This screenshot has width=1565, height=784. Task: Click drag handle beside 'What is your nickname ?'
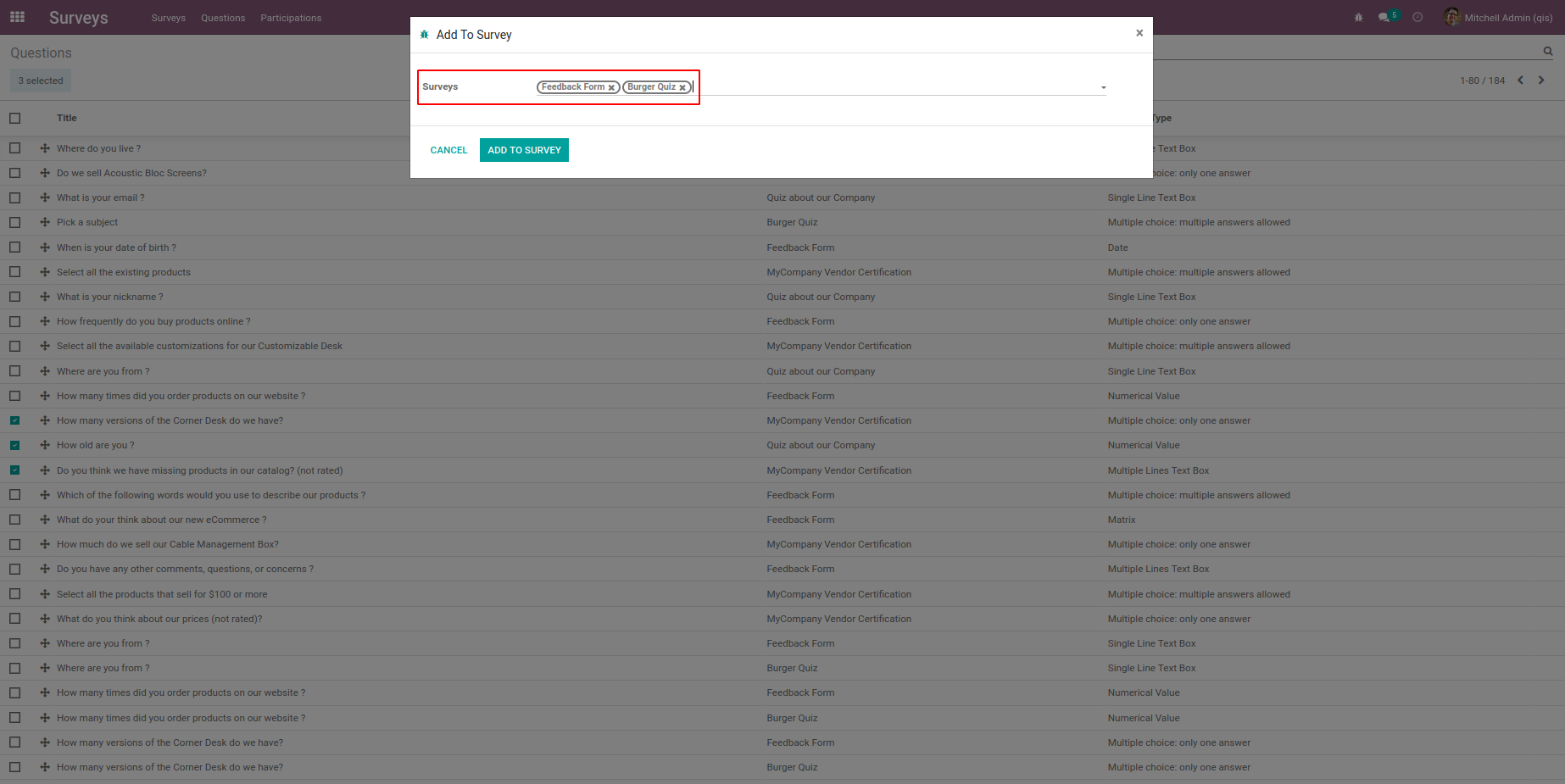(45, 297)
